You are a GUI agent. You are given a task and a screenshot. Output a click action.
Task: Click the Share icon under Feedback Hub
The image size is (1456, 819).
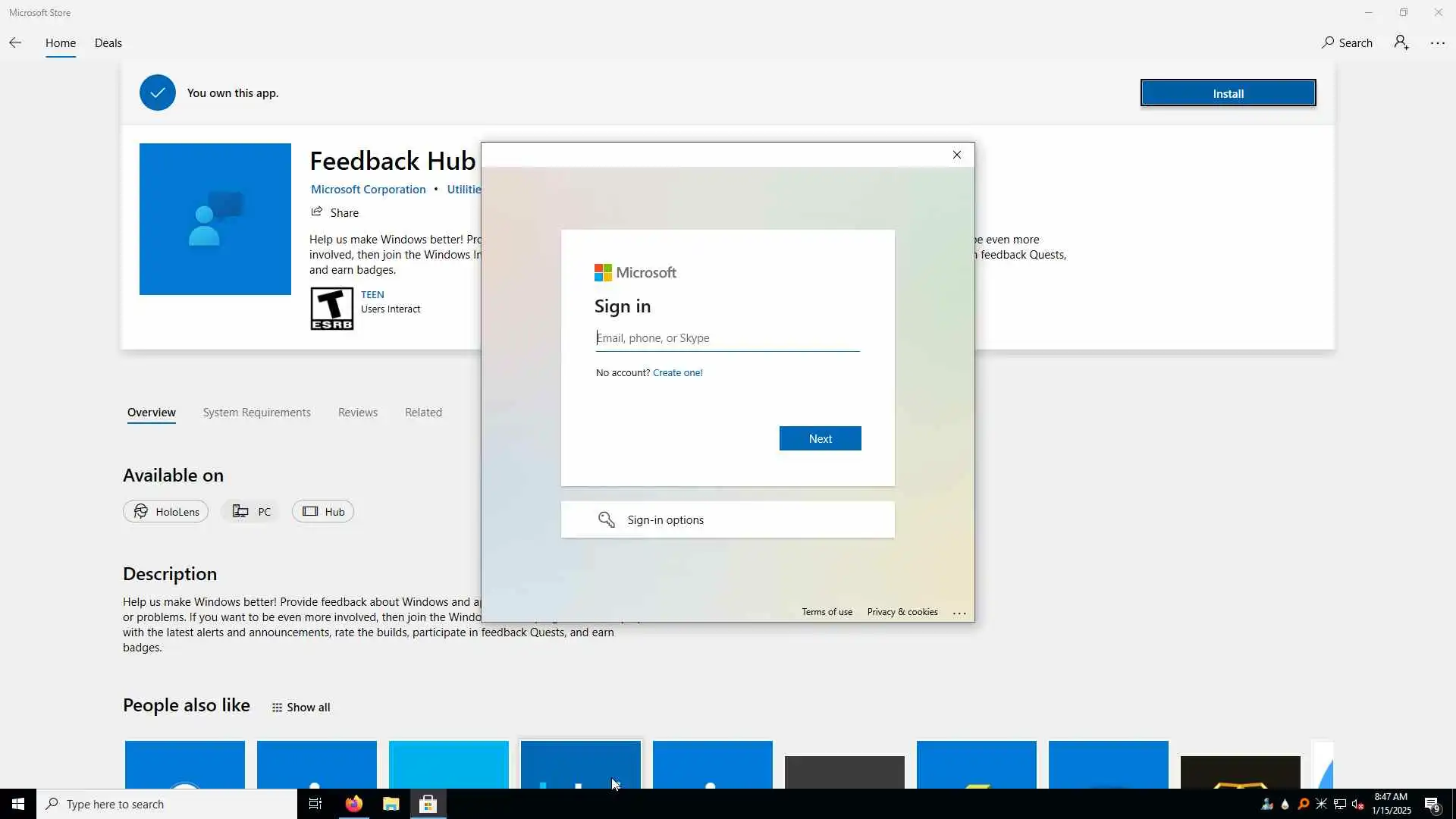tap(317, 212)
